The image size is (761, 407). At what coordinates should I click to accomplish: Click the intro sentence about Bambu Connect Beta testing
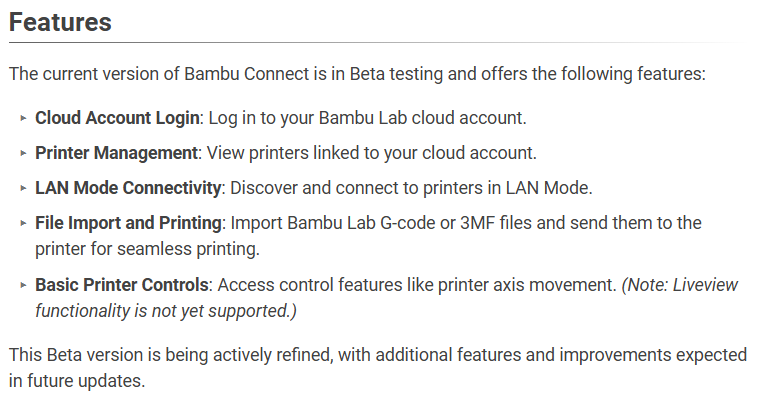(x=357, y=74)
